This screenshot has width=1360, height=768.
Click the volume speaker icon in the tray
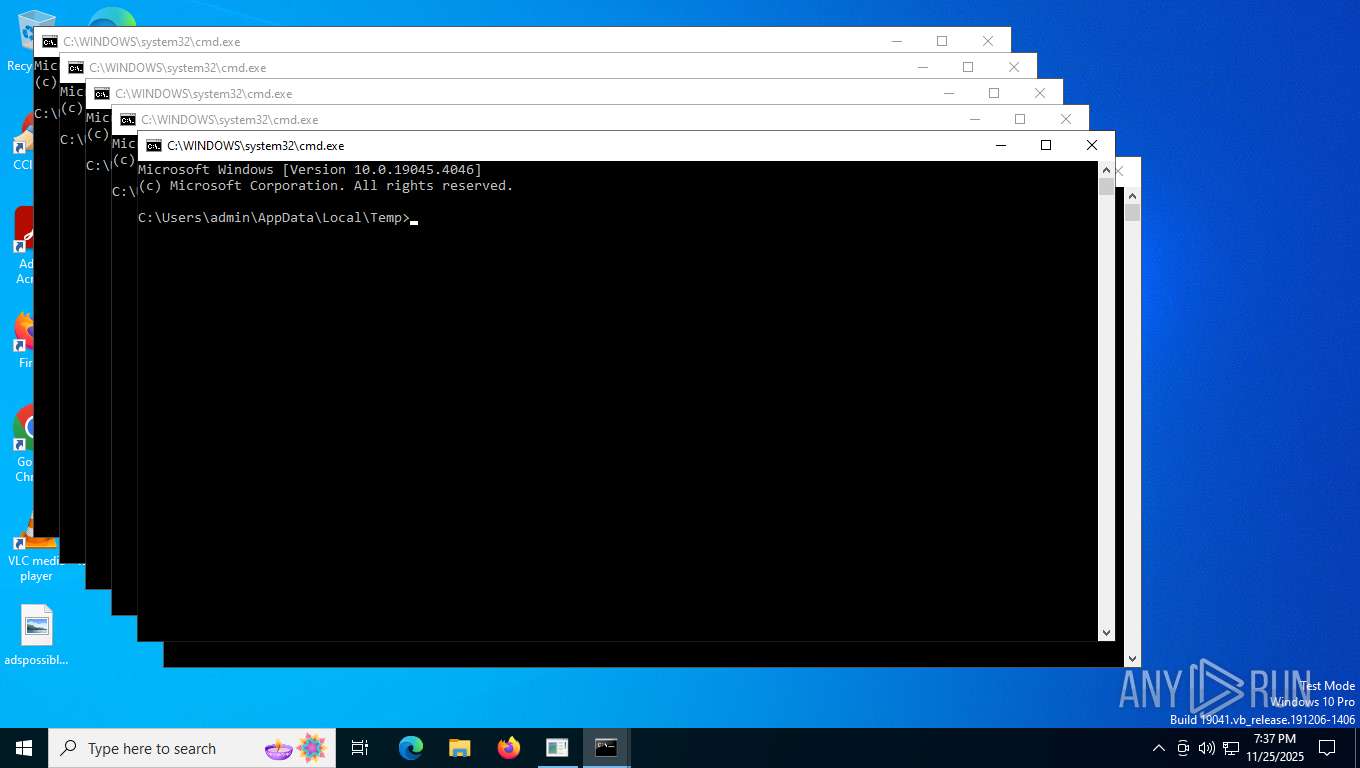click(1207, 748)
